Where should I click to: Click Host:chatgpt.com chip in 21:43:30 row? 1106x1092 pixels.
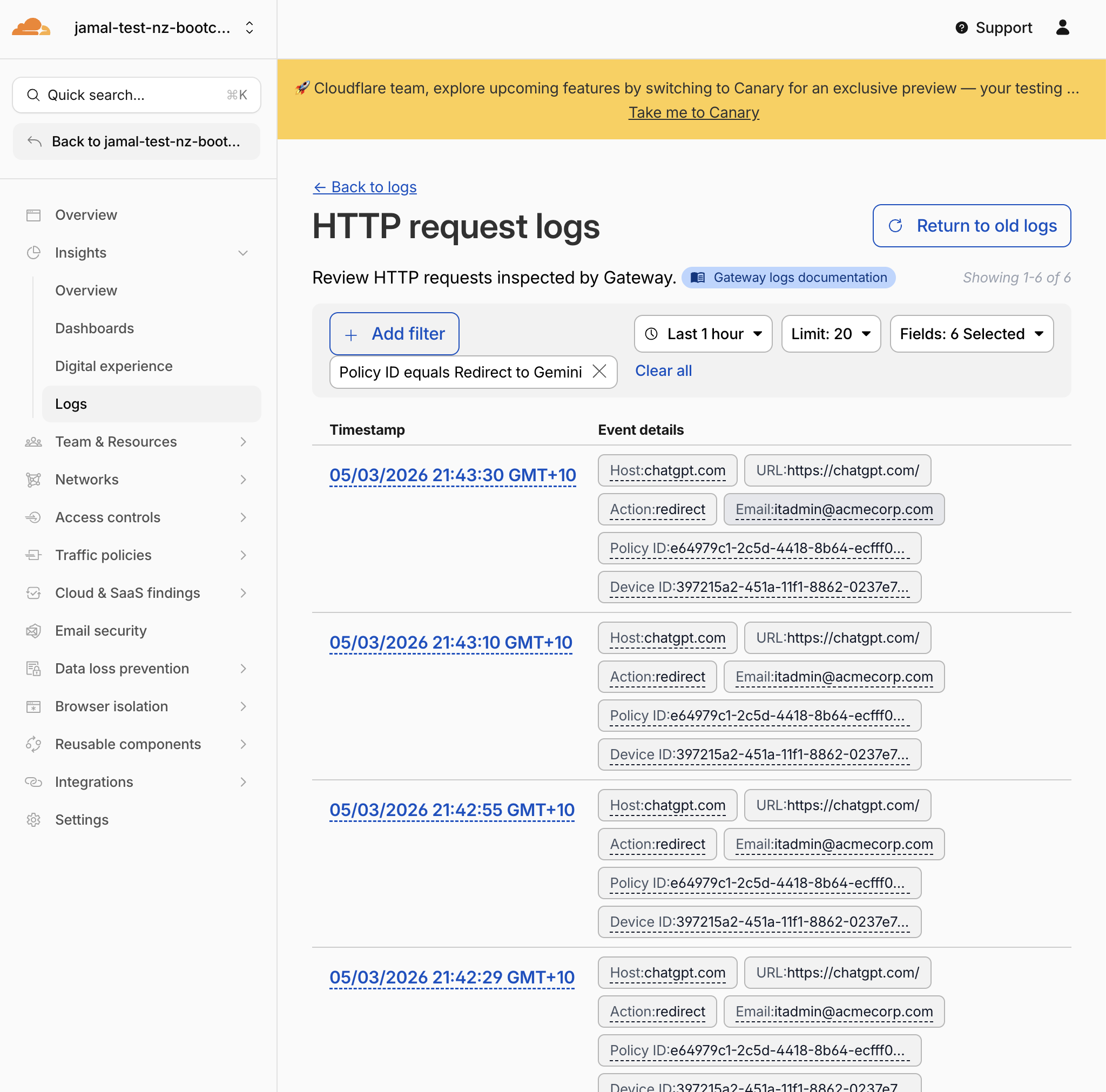pyautogui.click(x=667, y=470)
